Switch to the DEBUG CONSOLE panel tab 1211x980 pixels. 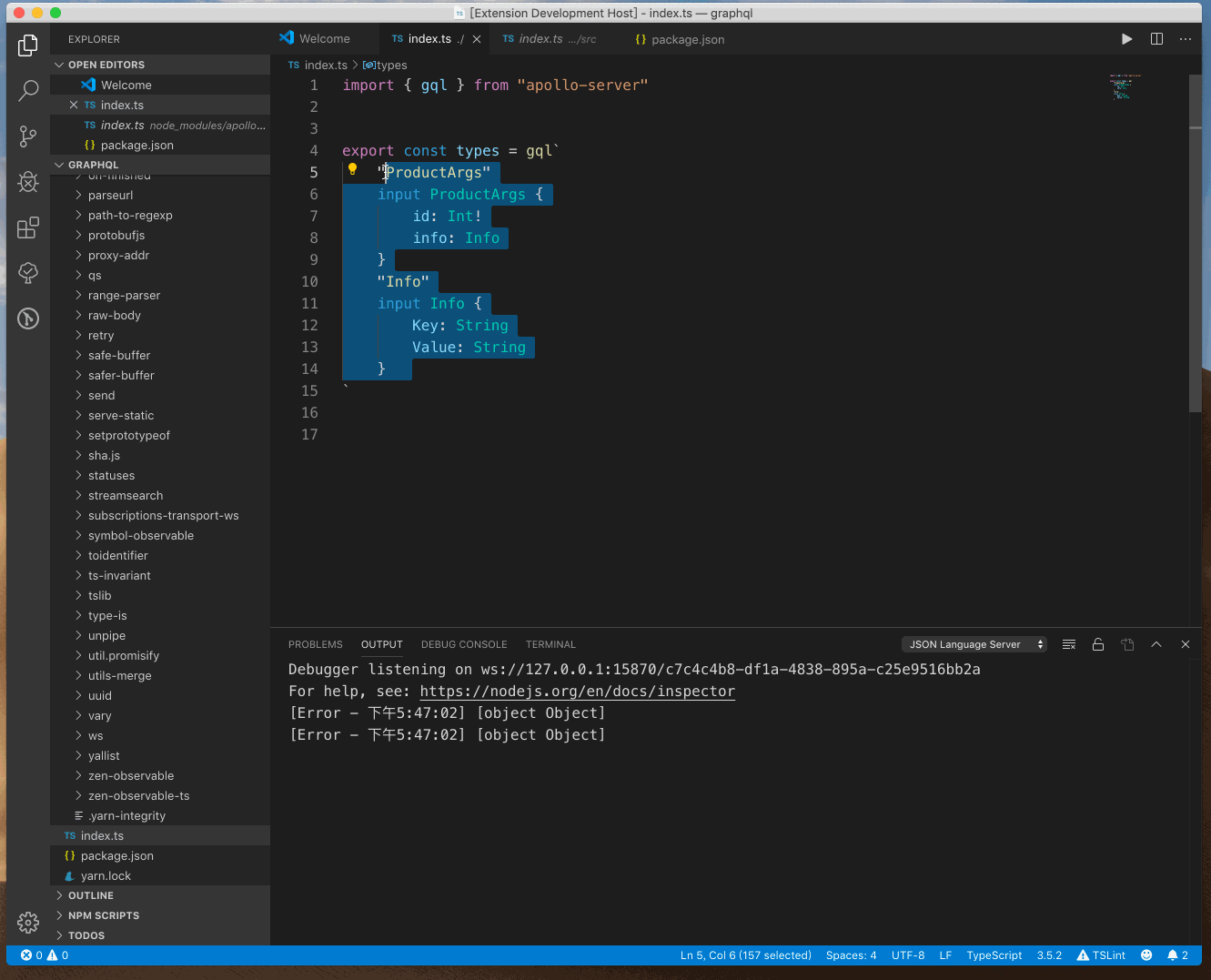coord(464,643)
